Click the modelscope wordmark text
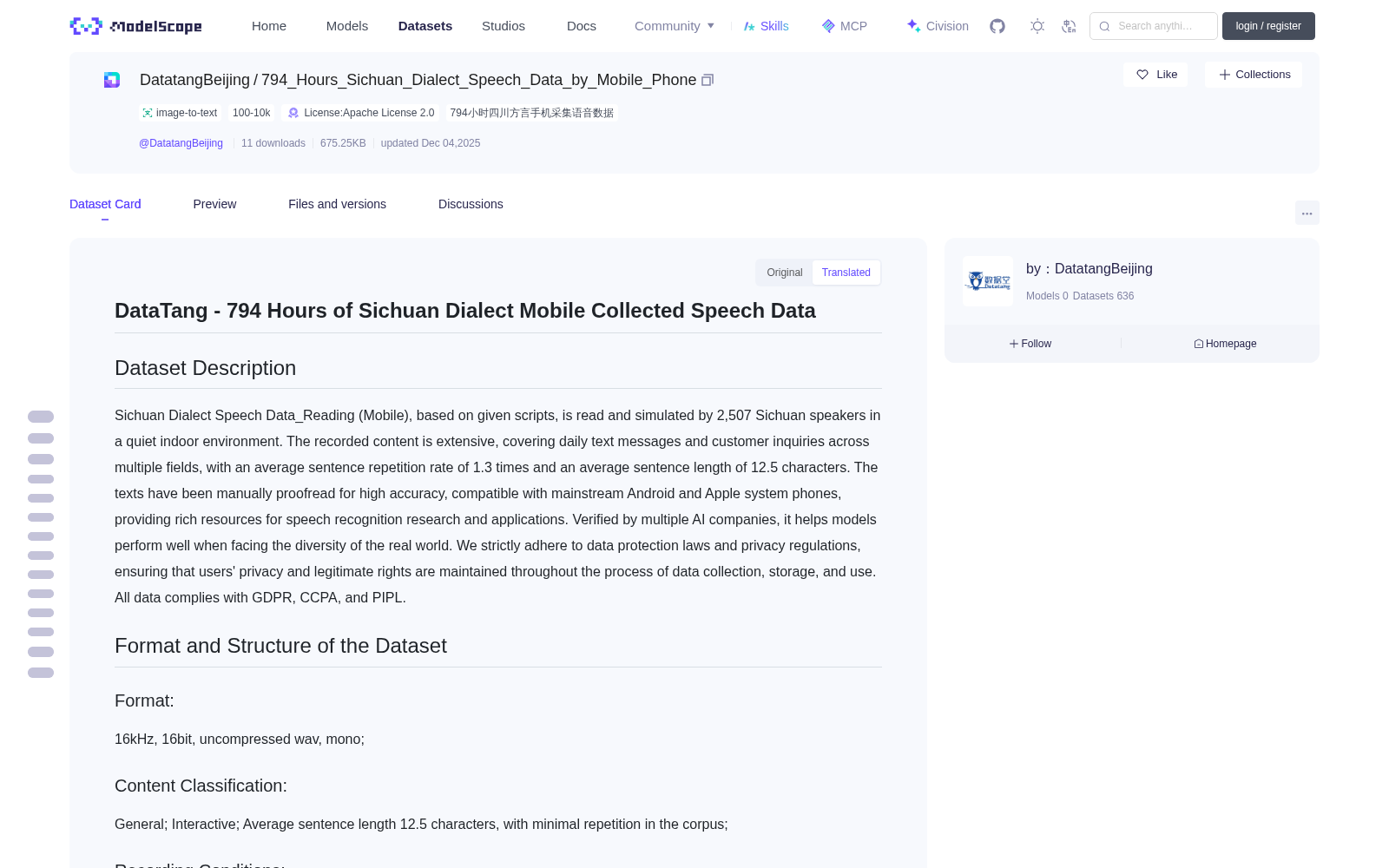 [x=156, y=27]
